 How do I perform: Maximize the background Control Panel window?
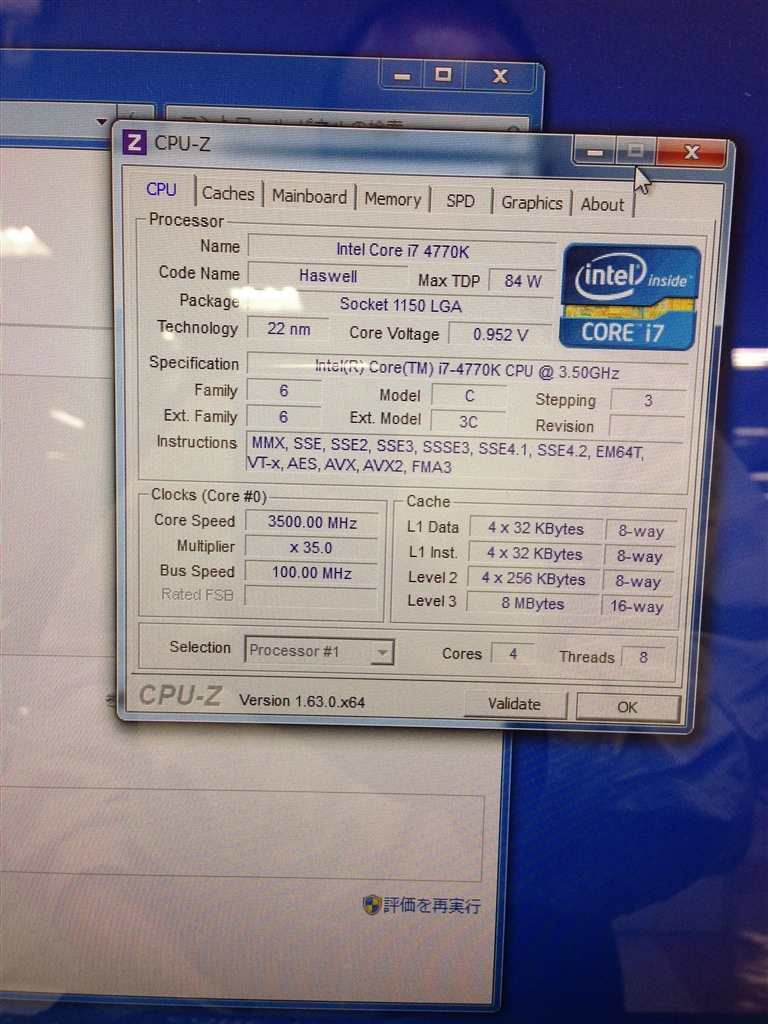point(443,75)
